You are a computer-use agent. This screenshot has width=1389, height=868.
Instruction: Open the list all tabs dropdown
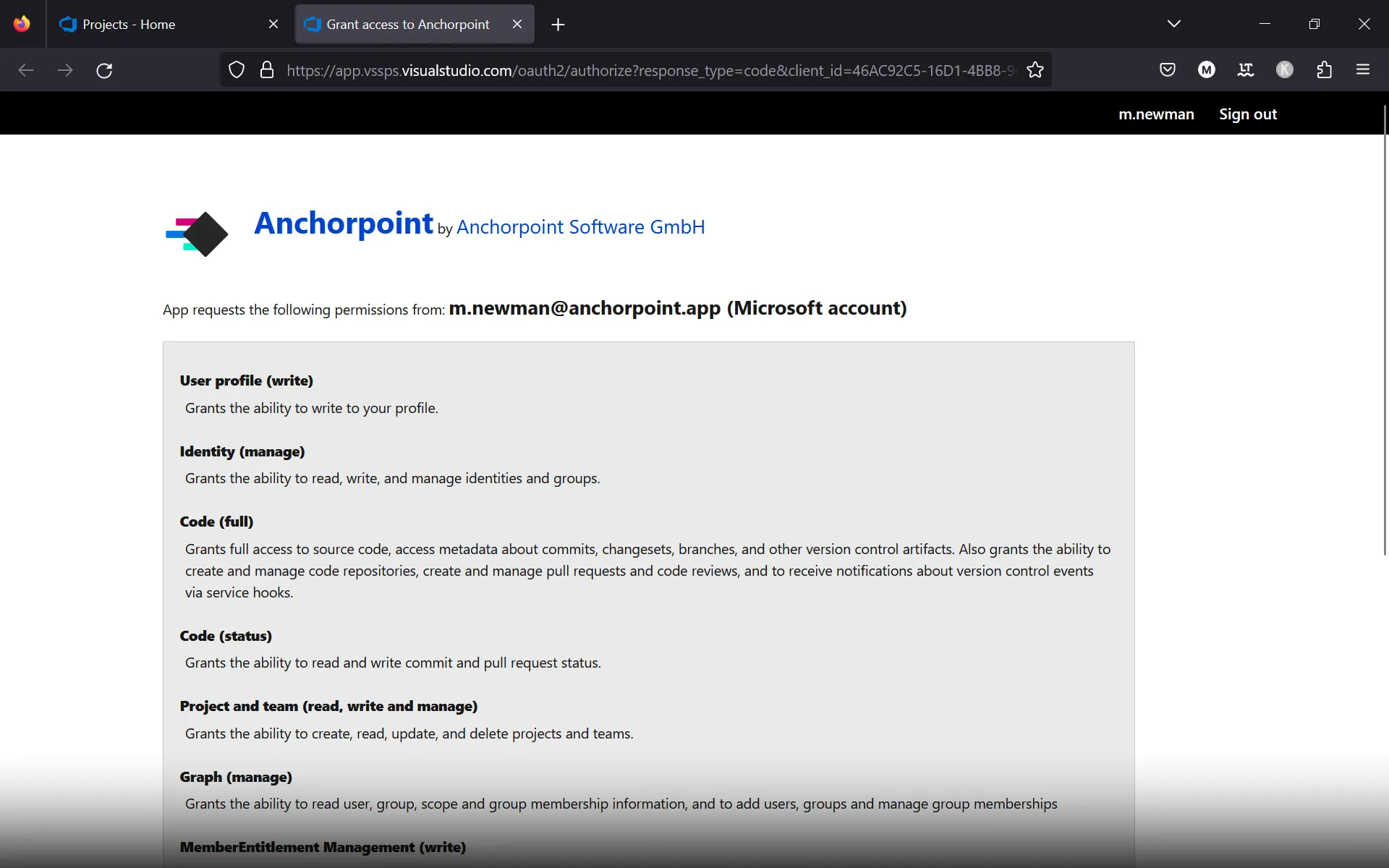(1173, 23)
